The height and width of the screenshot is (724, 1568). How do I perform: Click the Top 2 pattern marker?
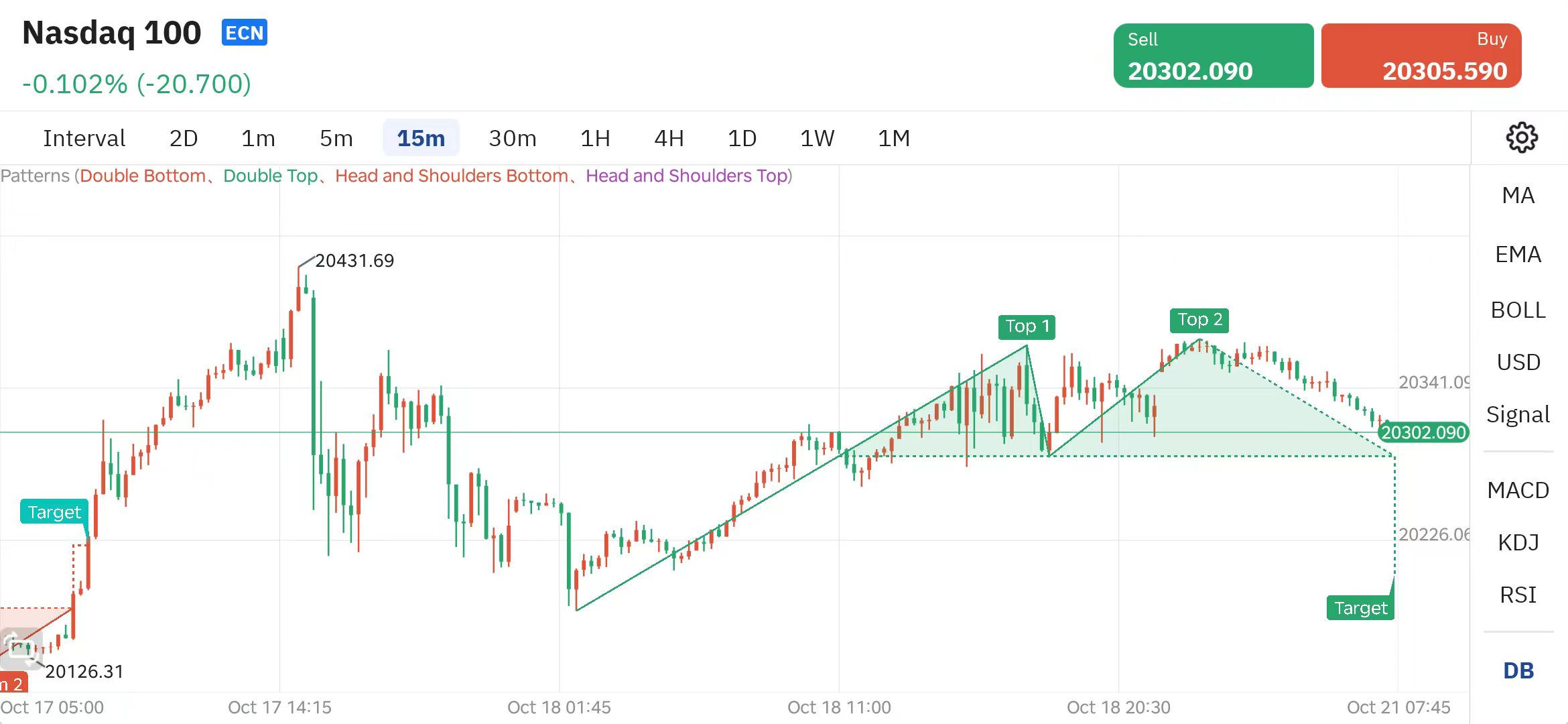(1199, 320)
